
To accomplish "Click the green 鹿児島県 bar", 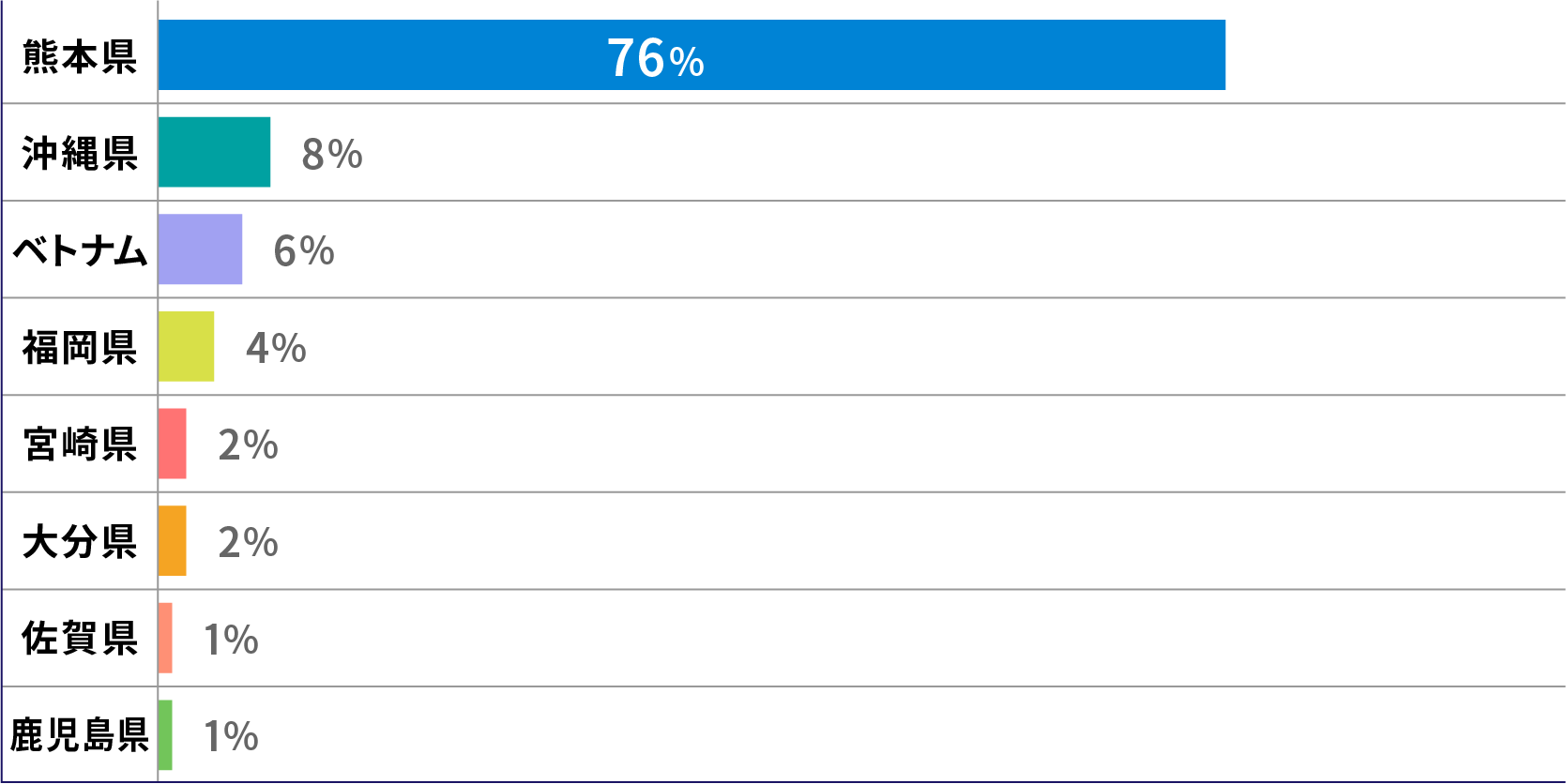I will [x=165, y=735].
